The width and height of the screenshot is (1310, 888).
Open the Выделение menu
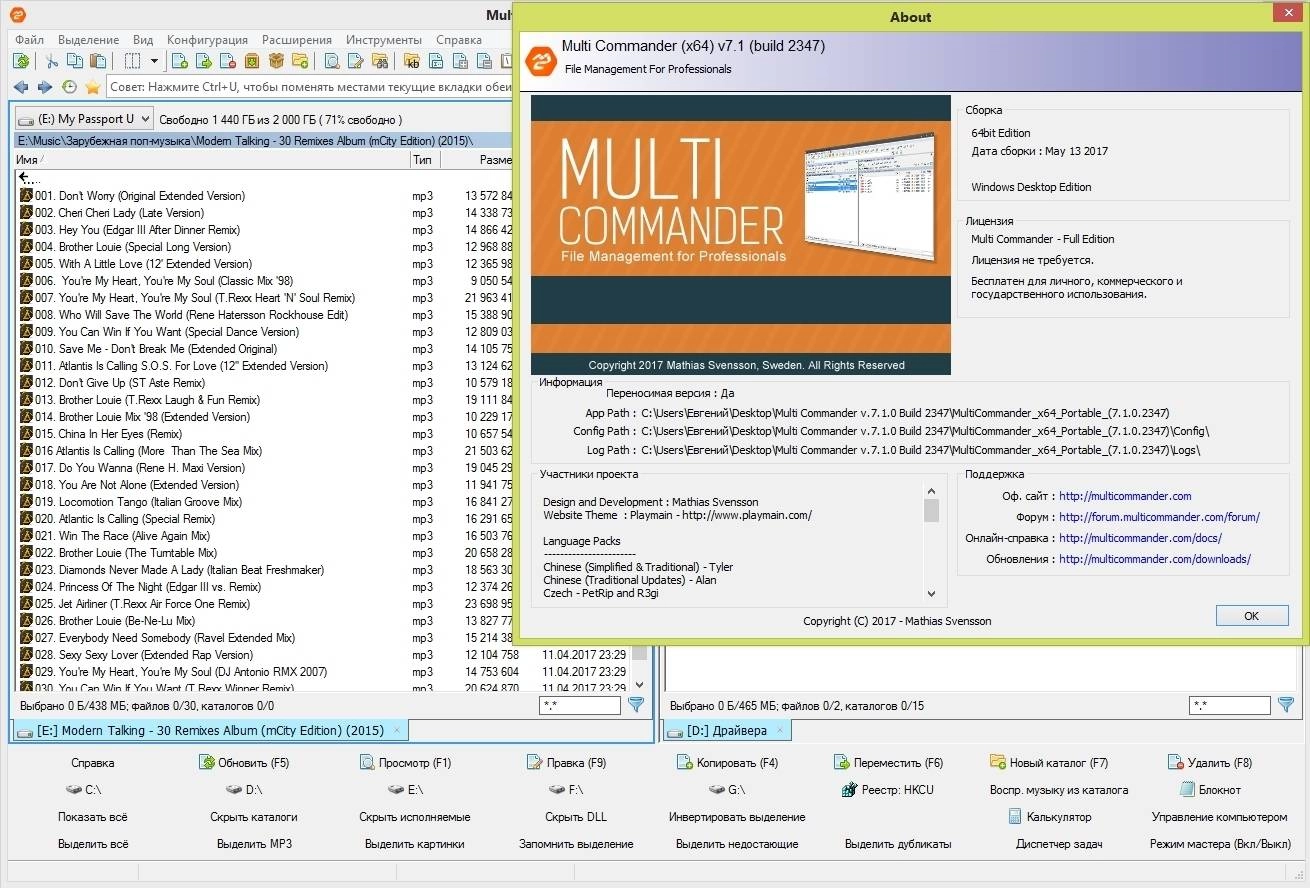click(x=89, y=40)
